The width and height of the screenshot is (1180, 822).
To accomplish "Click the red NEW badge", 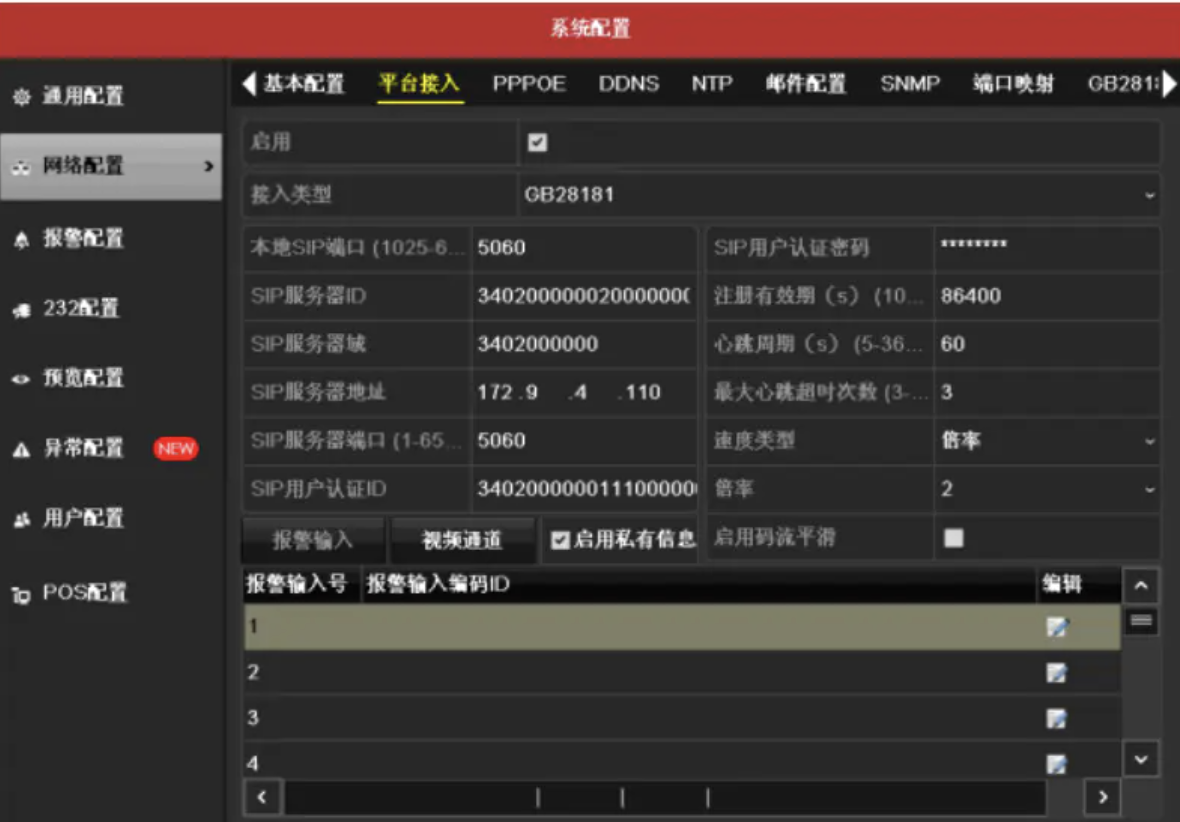I will 175,449.
